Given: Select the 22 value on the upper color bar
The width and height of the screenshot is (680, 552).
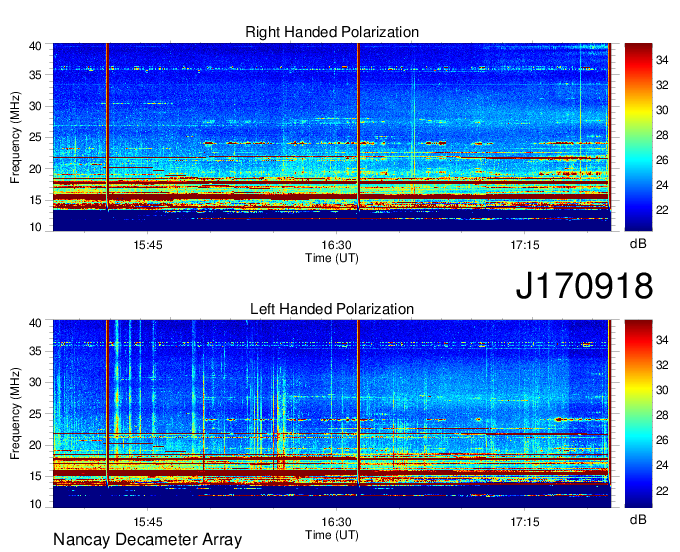Looking at the screenshot, I should 662,211.
